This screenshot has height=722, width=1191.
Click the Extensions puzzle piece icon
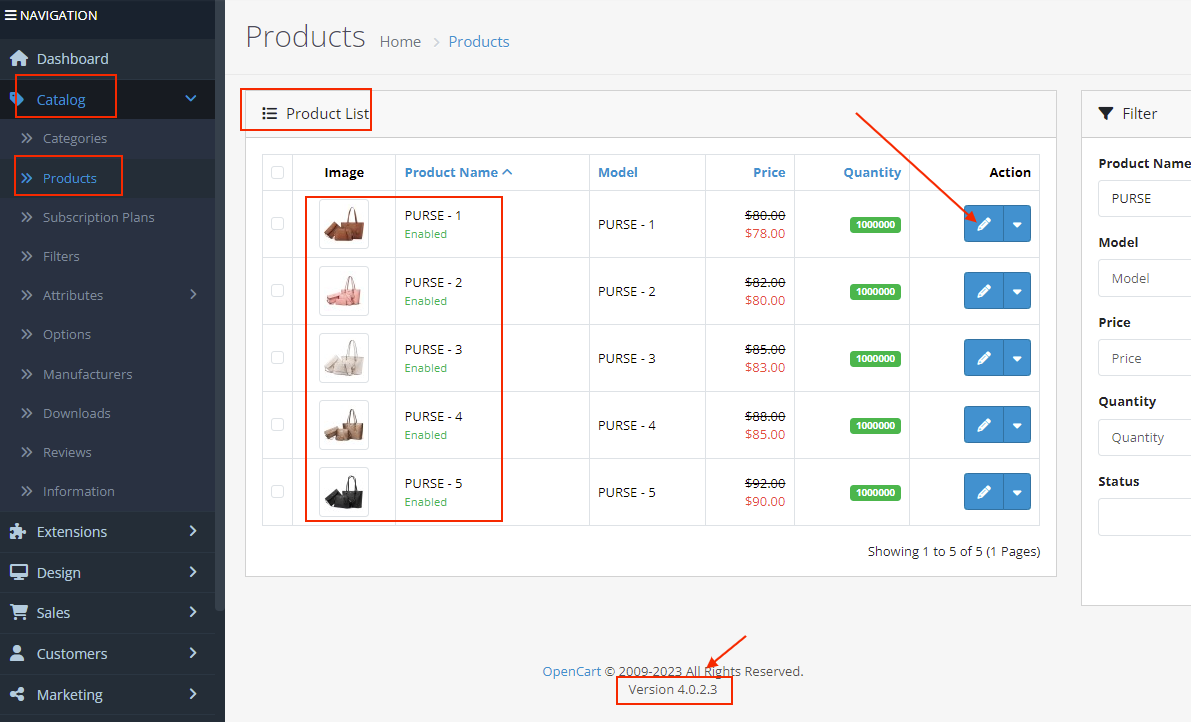pyautogui.click(x=18, y=532)
